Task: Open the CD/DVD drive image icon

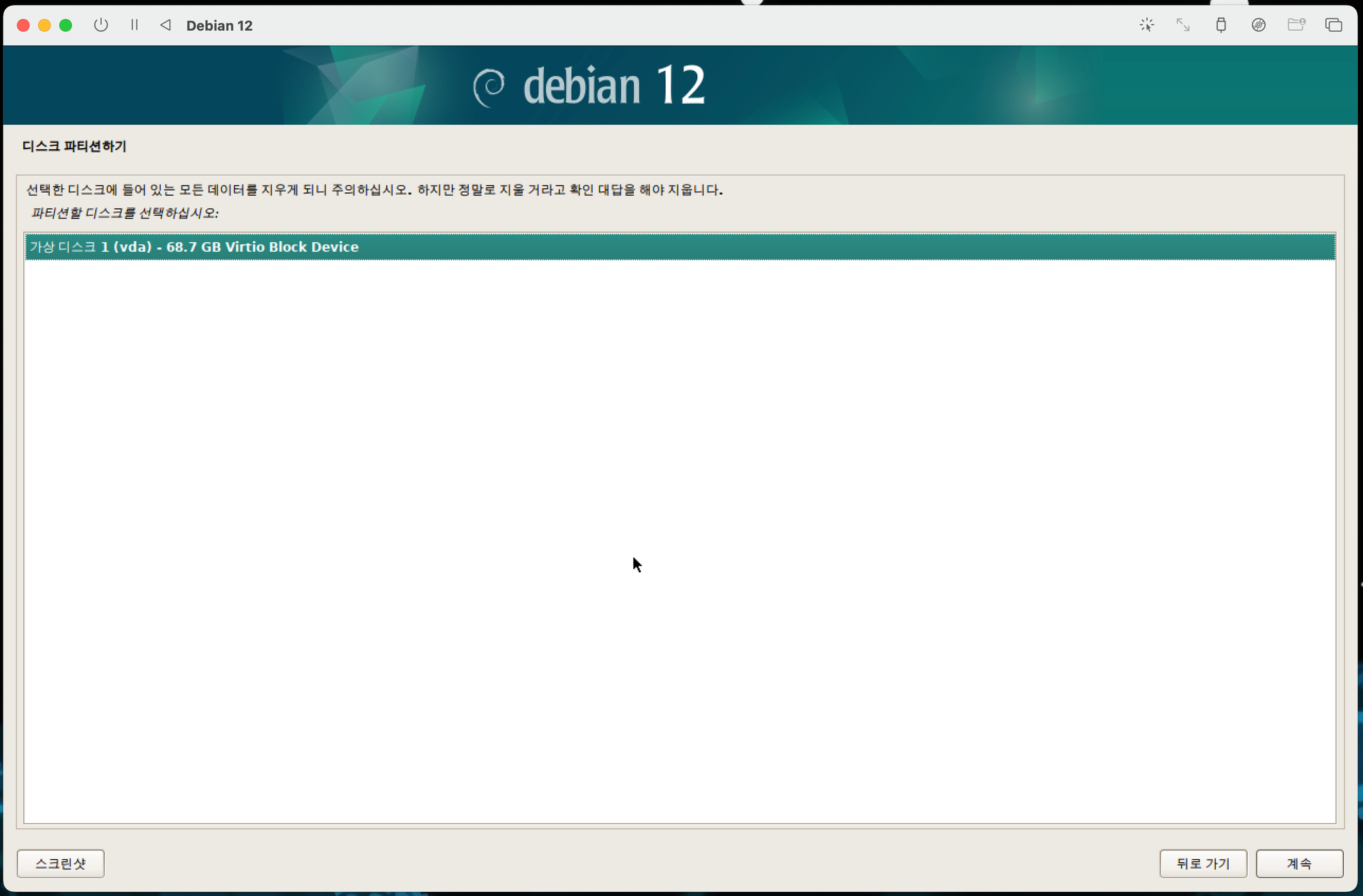Action: (x=1259, y=25)
